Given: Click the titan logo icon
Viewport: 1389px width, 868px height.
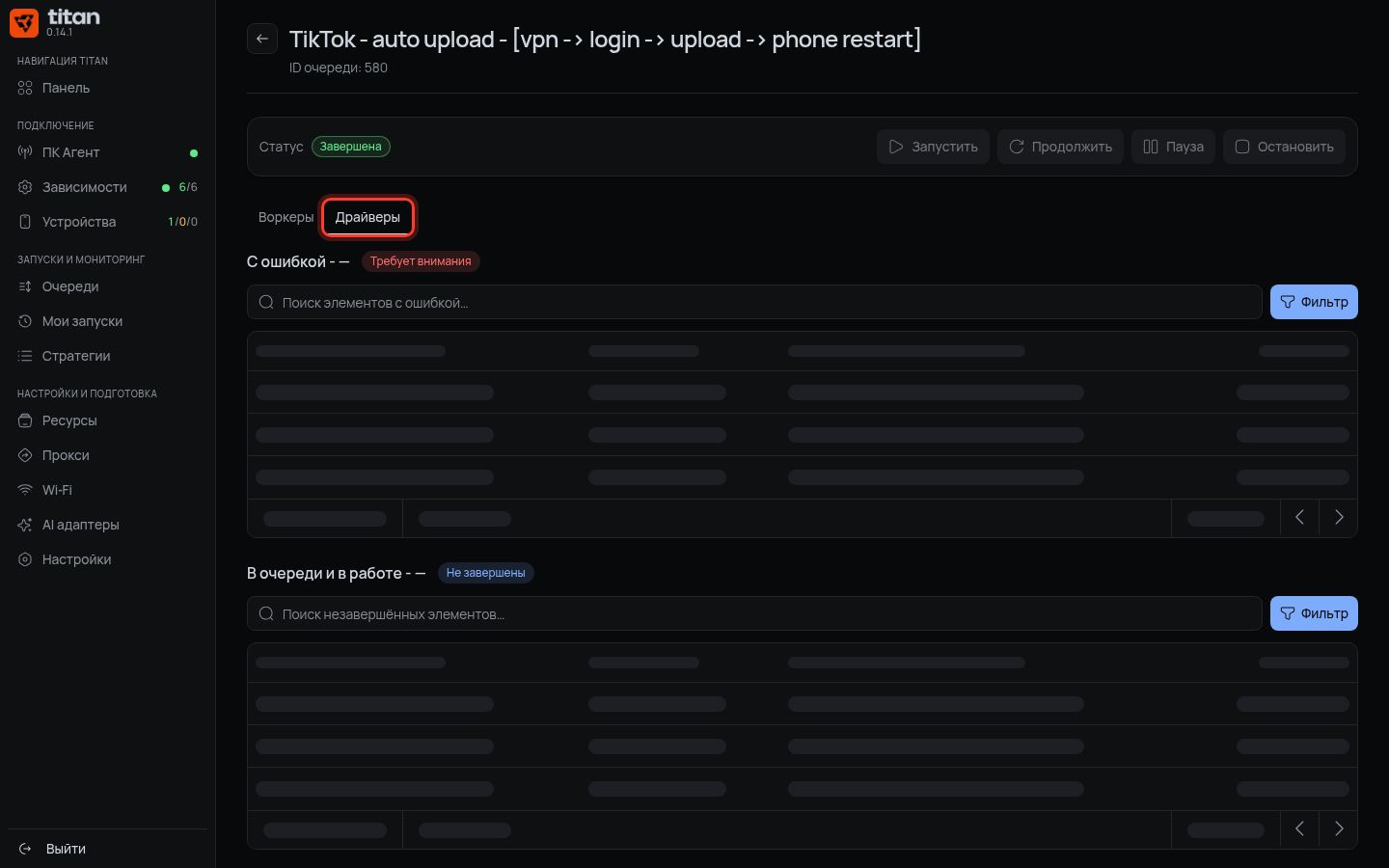Looking at the screenshot, I should pos(24,22).
